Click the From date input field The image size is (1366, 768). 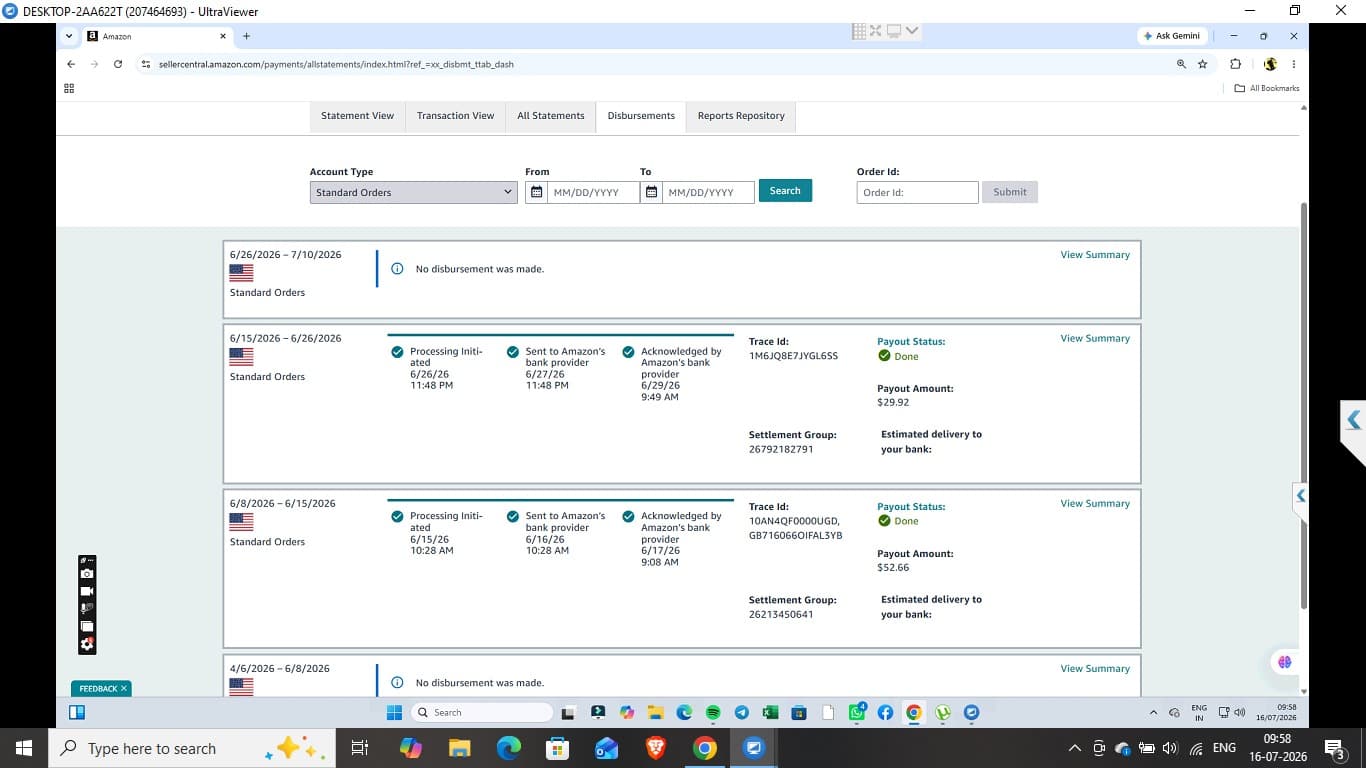(x=593, y=192)
